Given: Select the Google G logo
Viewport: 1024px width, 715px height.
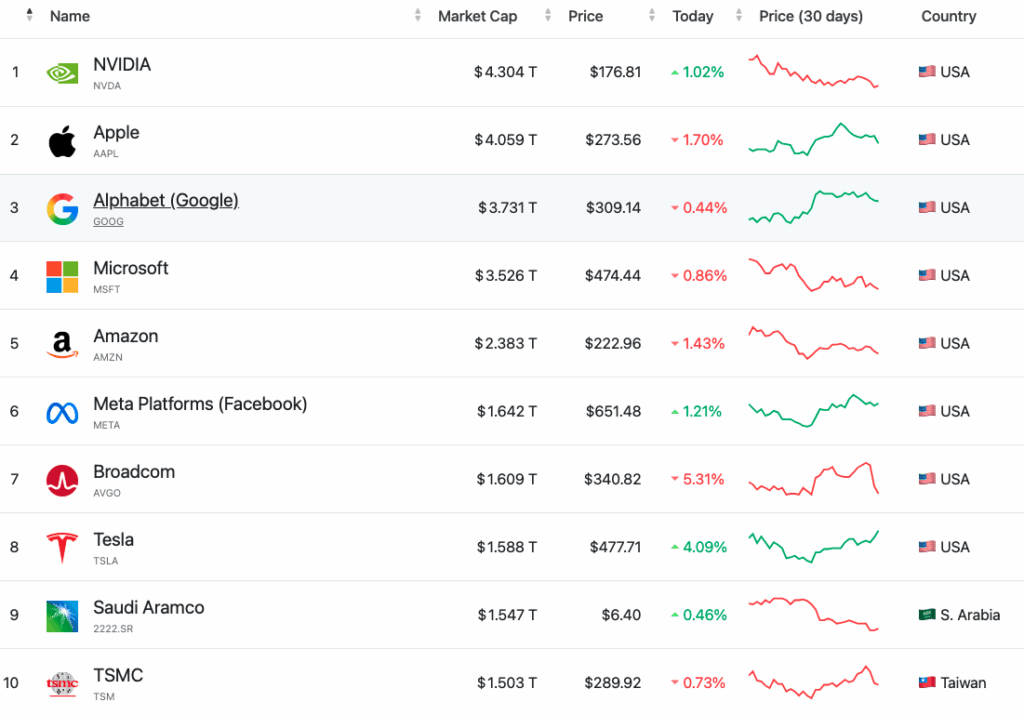Looking at the screenshot, I should (61, 207).
